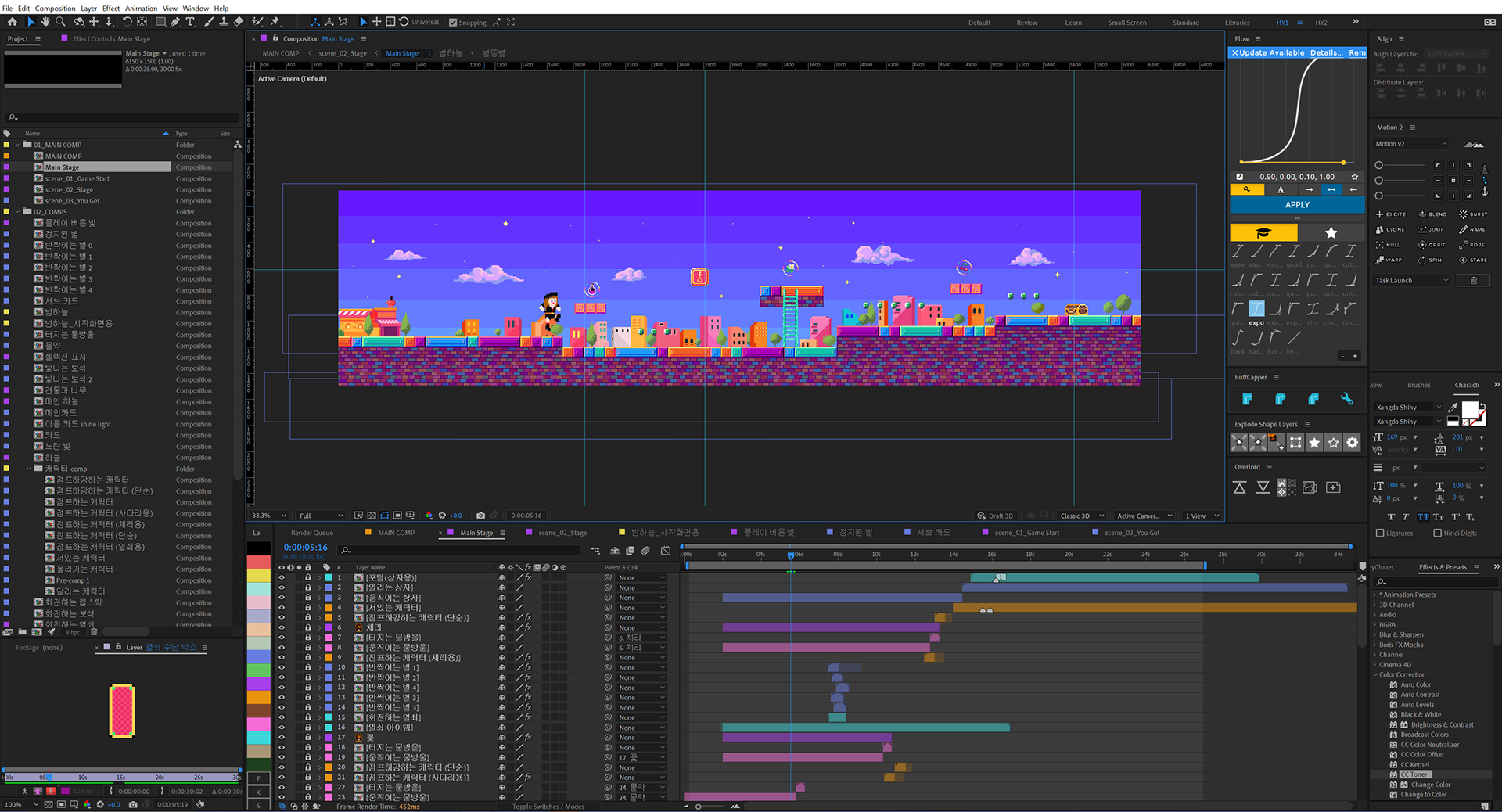Switch to scene_02_Stage timeline tab
This screenshot has width=1502, height=812.
coord(562,533)
